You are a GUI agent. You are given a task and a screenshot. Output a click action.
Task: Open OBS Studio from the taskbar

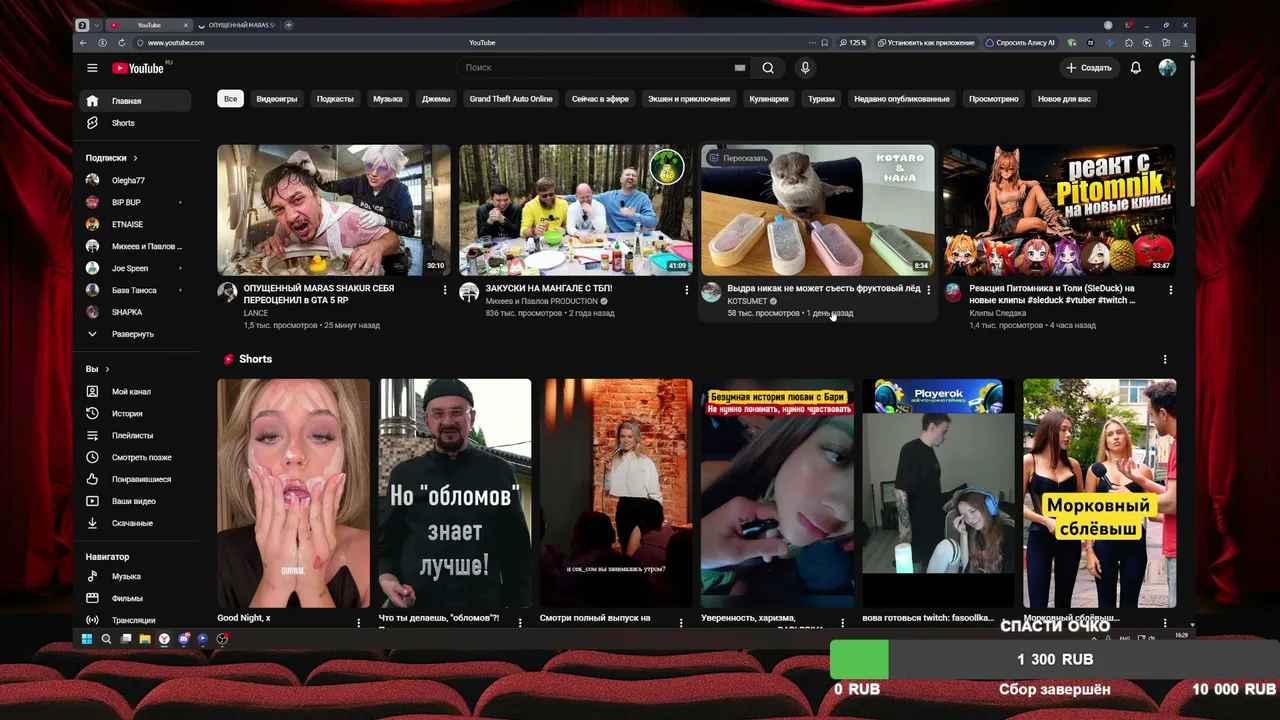pyautogui.click(x=222, y=639)
